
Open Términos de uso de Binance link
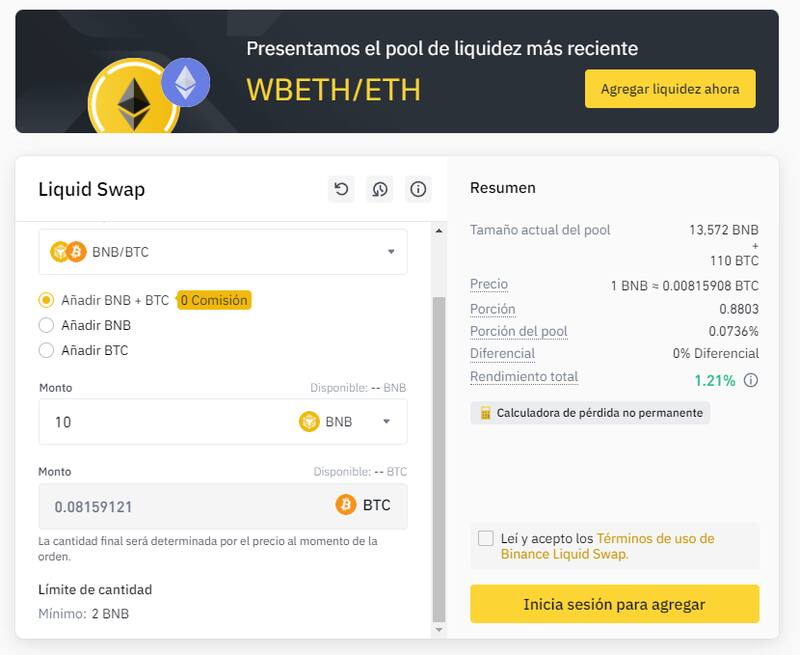point(655,539)
